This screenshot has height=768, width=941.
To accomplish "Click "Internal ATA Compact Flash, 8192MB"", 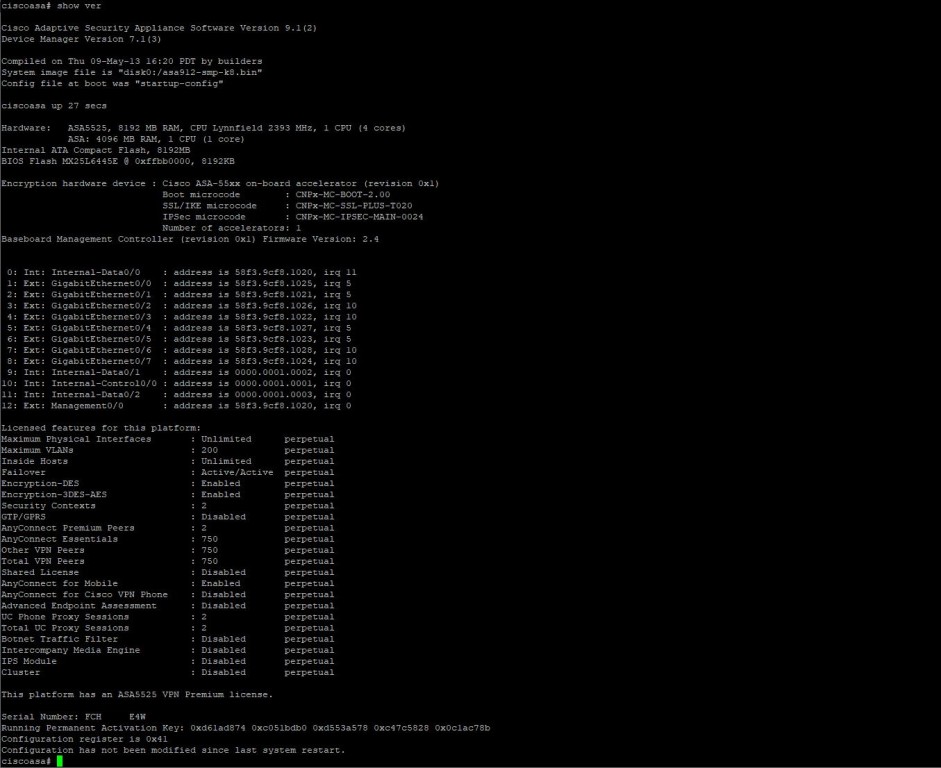I will click(96, 151).
